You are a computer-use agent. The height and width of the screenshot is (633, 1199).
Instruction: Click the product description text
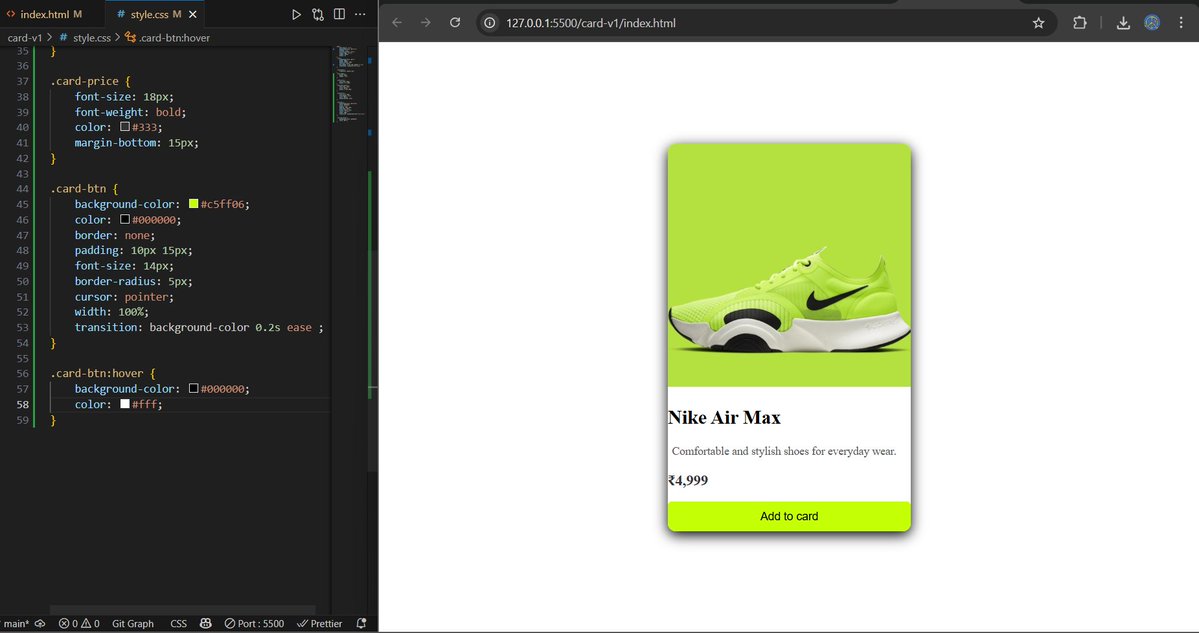click(x=784, y=451)
